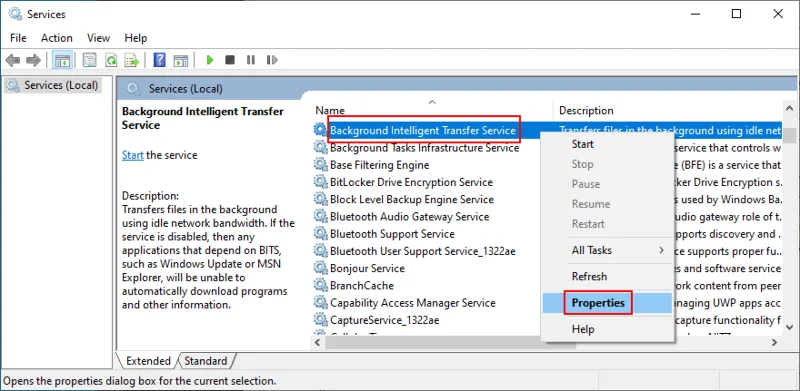This screenshot has width=800, height=391.
Task: Select Background Intelligent Transfer Service row
Action: pyautogui.click(x=423, y=130)
